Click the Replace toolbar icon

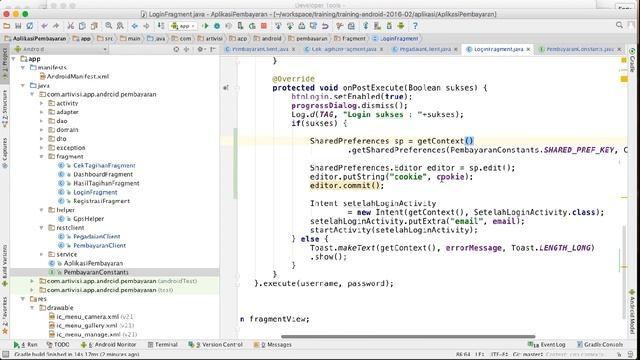tap(120, 26)
